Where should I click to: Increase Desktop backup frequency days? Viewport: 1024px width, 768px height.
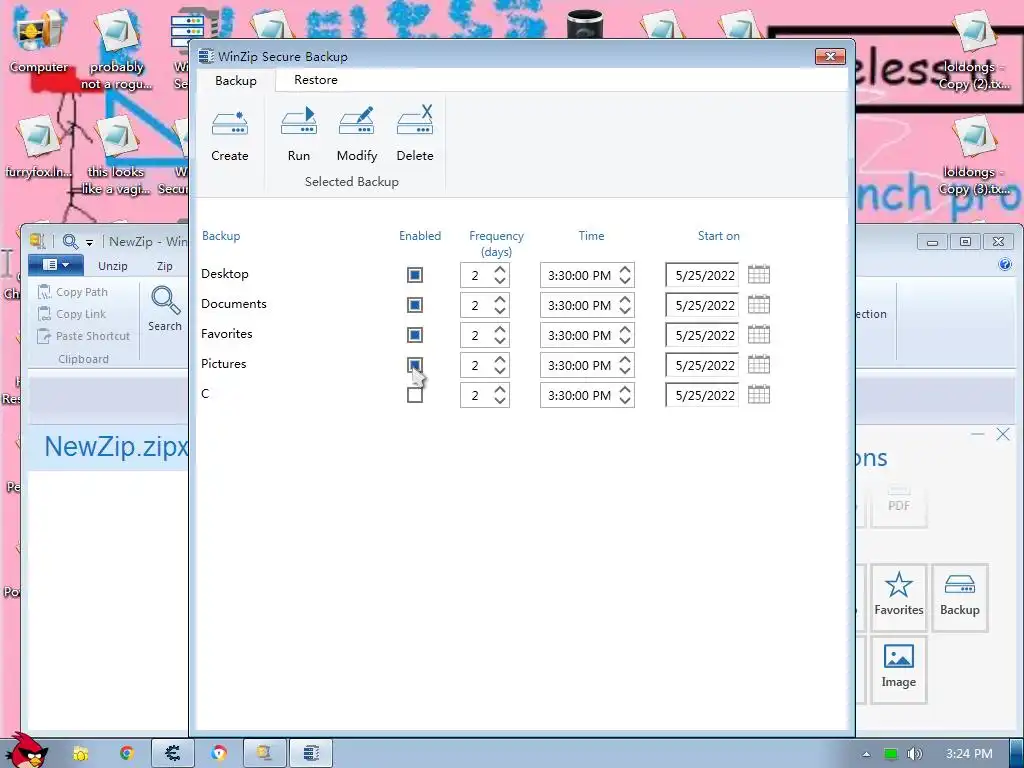(x=500, y=269)
